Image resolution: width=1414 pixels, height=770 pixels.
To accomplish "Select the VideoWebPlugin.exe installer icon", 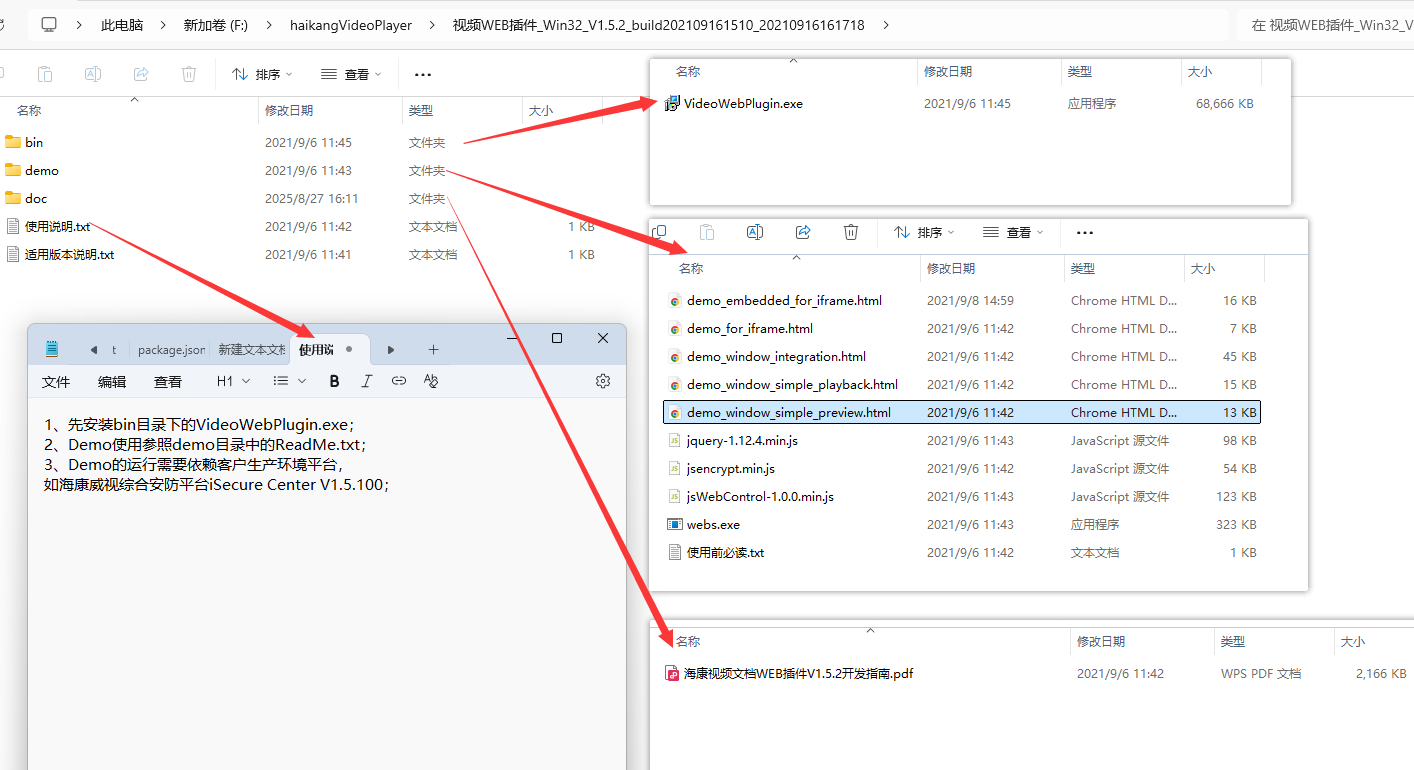I will point(673,103).
